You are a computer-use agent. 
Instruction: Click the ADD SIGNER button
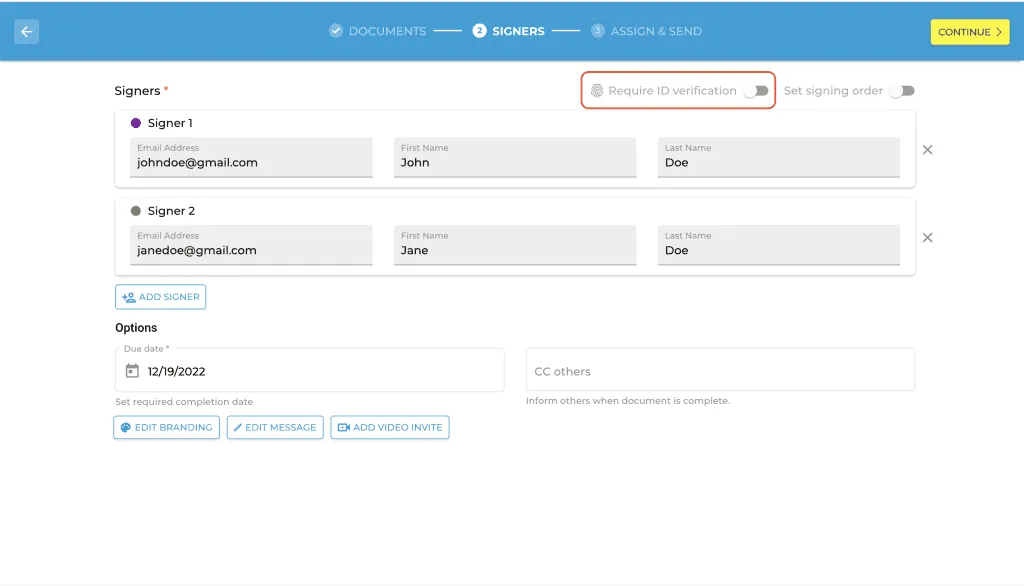(160, 296)
